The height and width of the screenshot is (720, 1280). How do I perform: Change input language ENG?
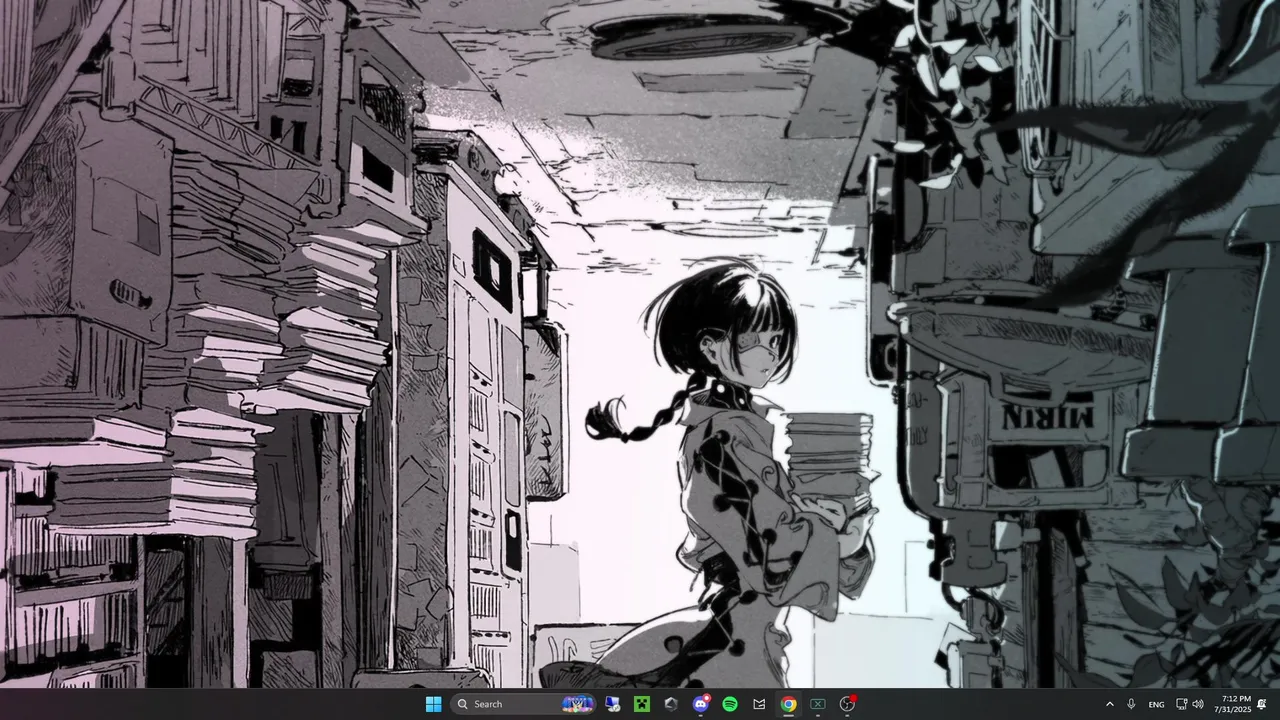click(1156, 704)
